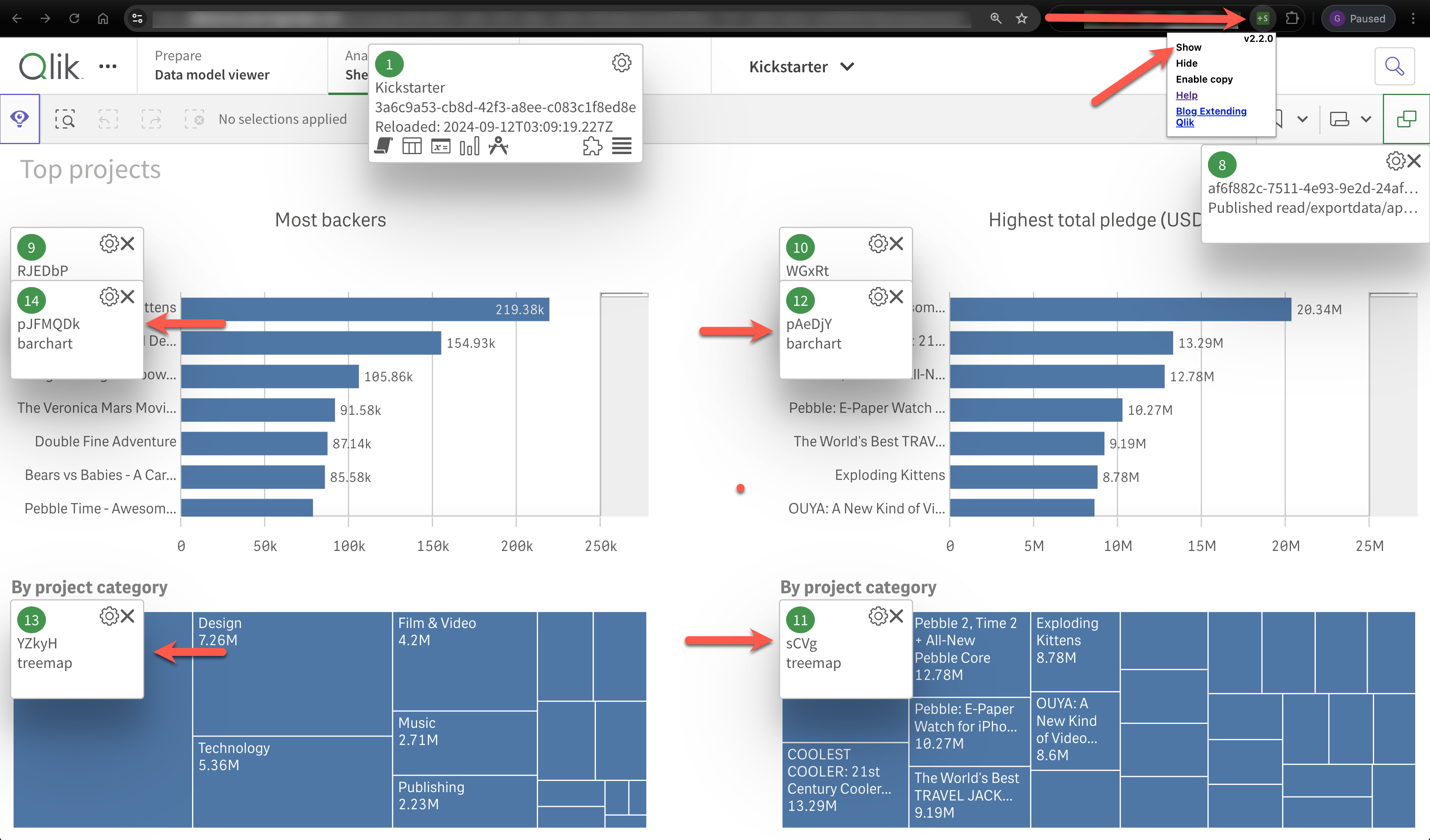The image size is (1430, 840).
Task: Open the Prepare Data model viewer tab
Action: (x=212, y=66)
